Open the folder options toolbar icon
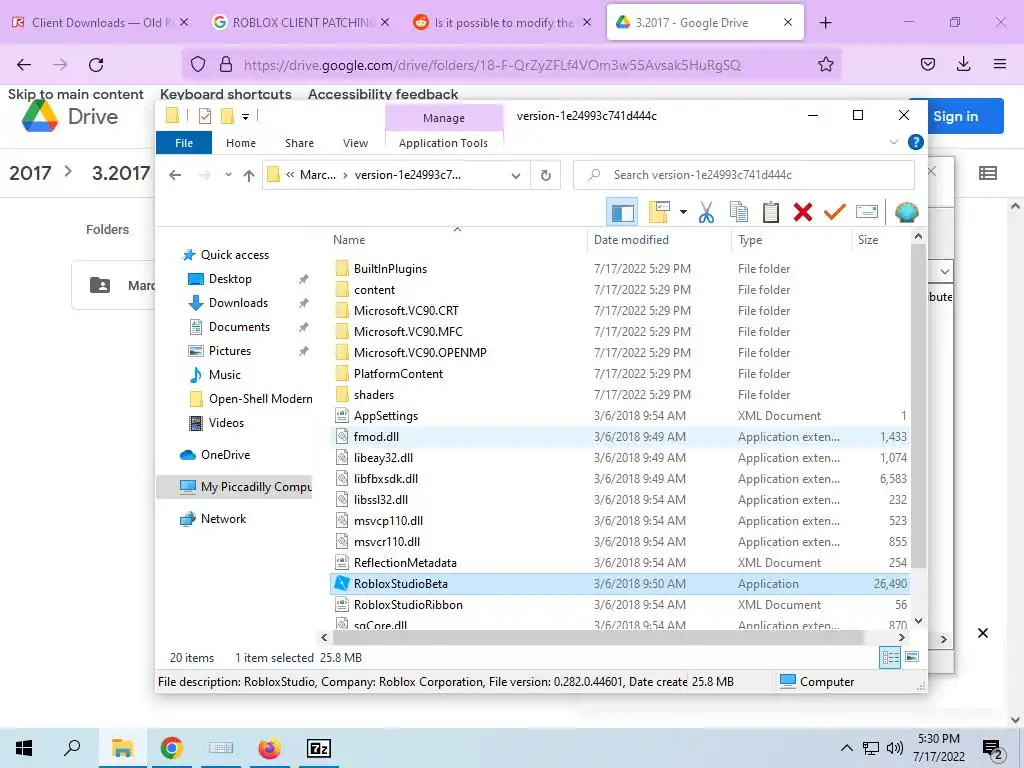This screenshot has height=768, width=1024. click(x=660, y=212)
